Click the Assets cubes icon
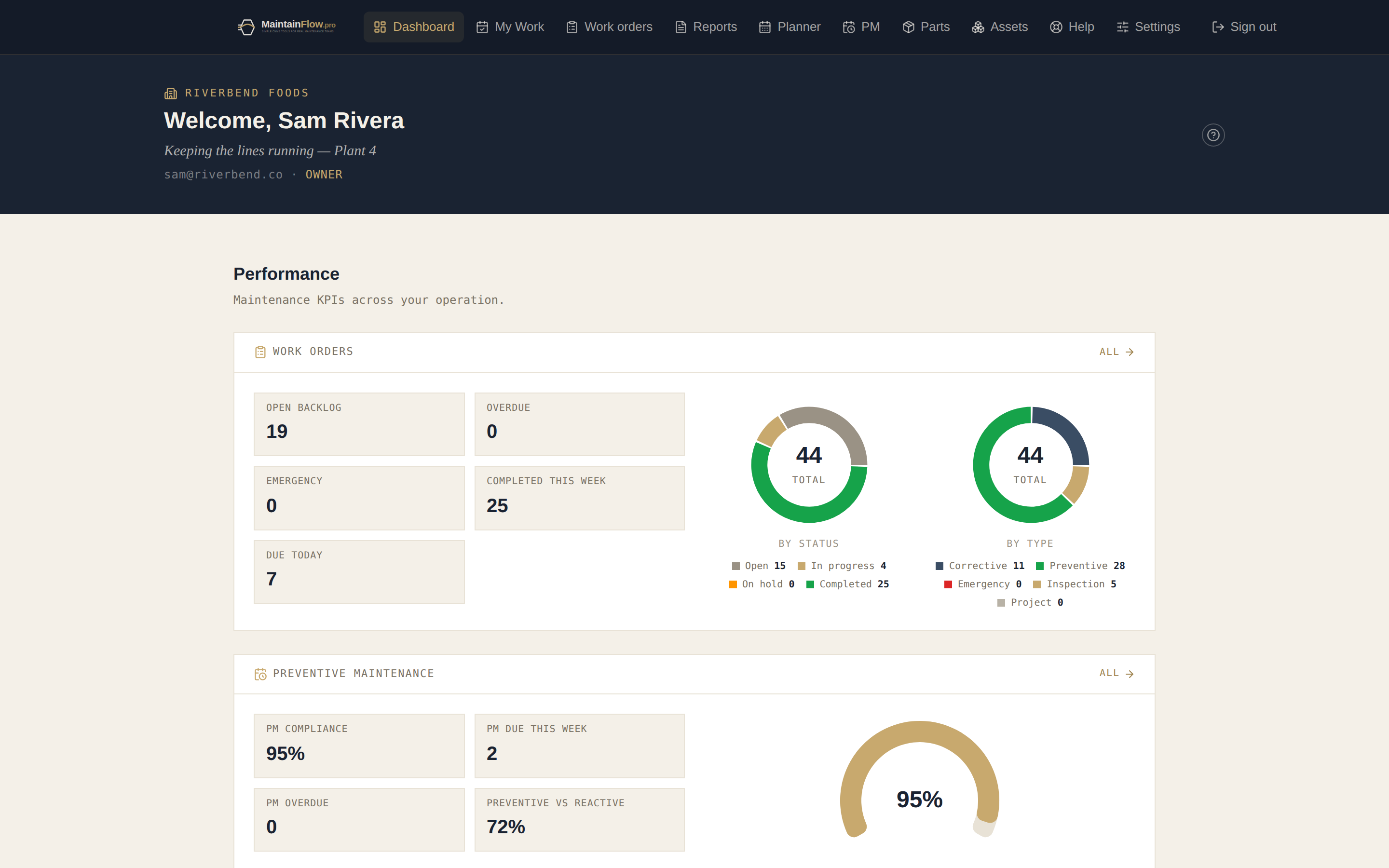 [978, 27]
